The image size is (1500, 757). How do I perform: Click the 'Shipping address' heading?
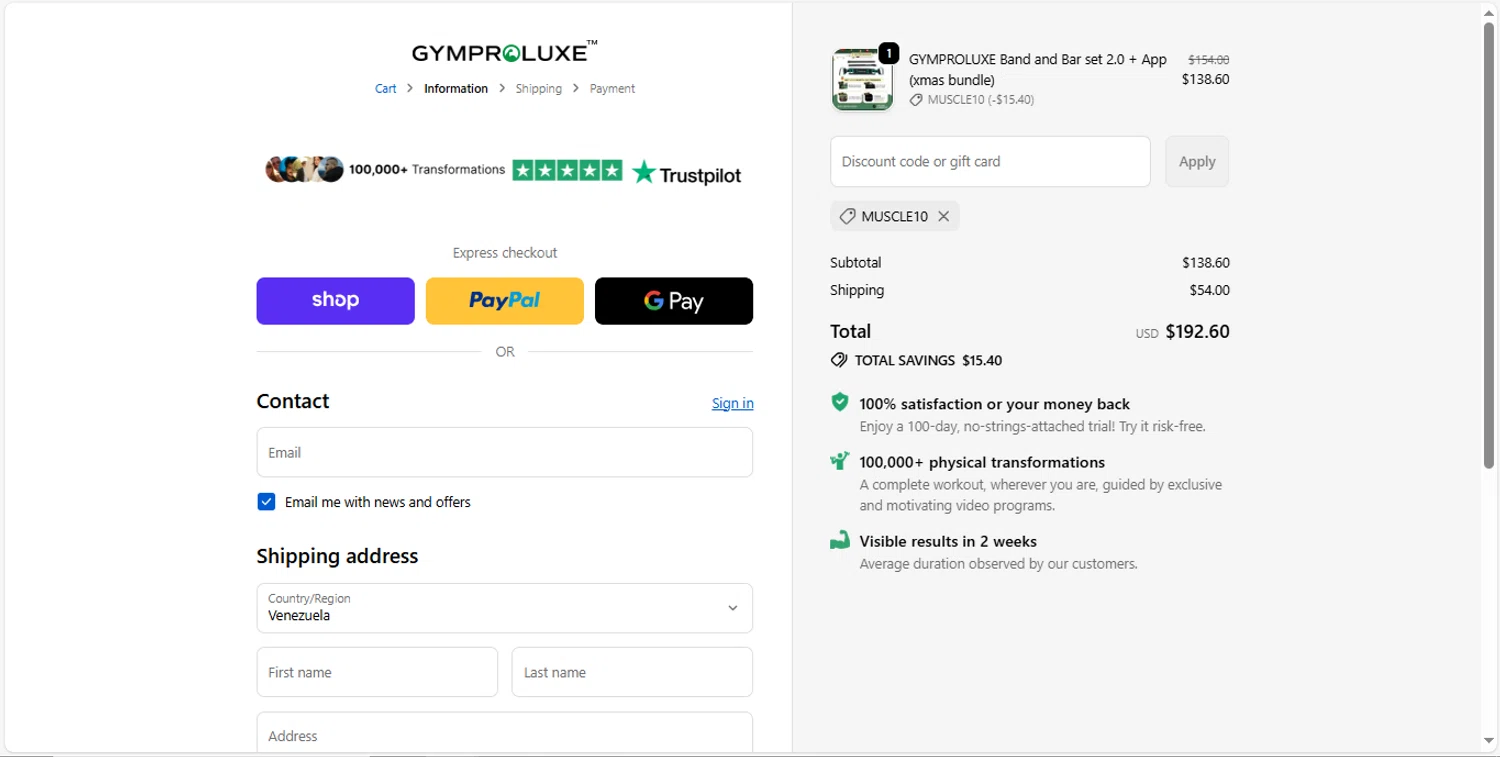click(337, 556)
